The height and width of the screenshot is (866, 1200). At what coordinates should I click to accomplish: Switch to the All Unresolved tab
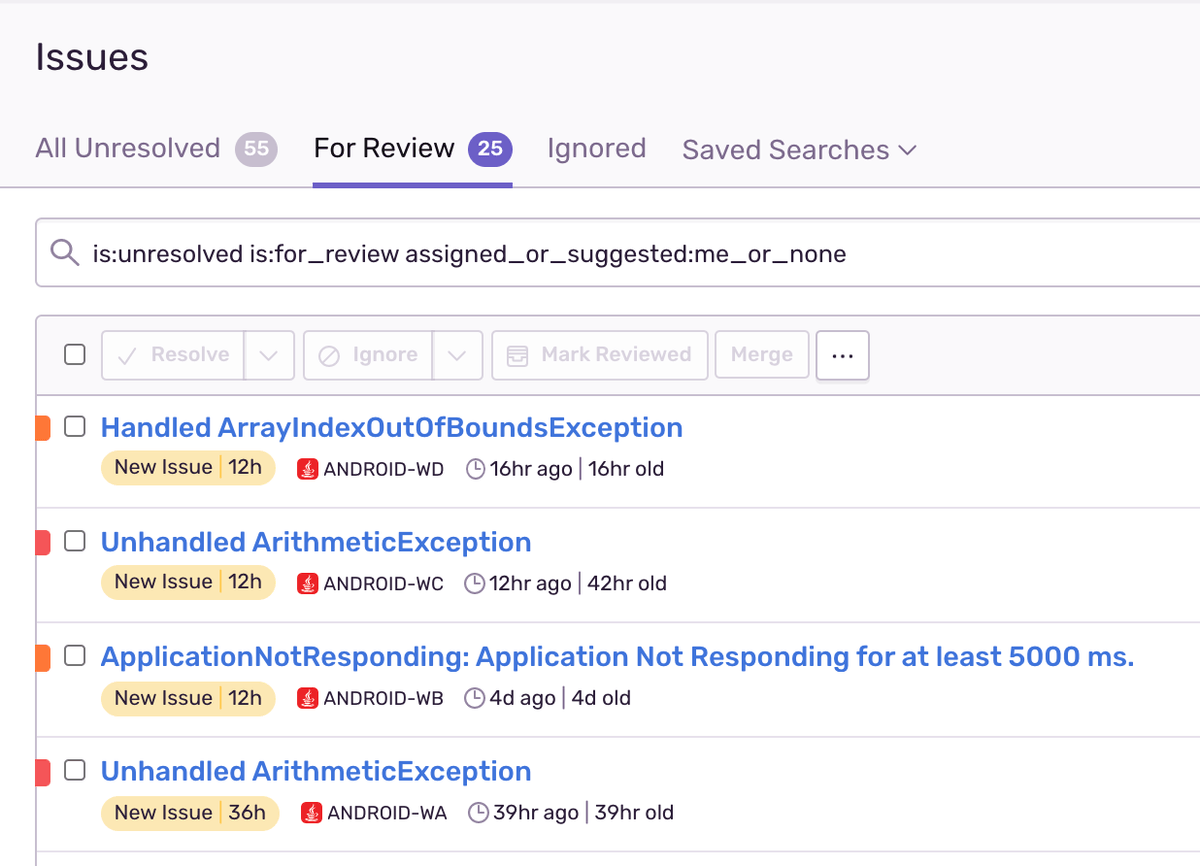[128, 148]
